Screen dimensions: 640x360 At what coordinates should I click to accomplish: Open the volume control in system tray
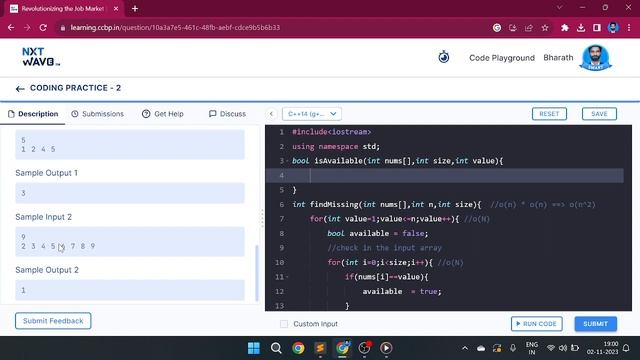563,348
